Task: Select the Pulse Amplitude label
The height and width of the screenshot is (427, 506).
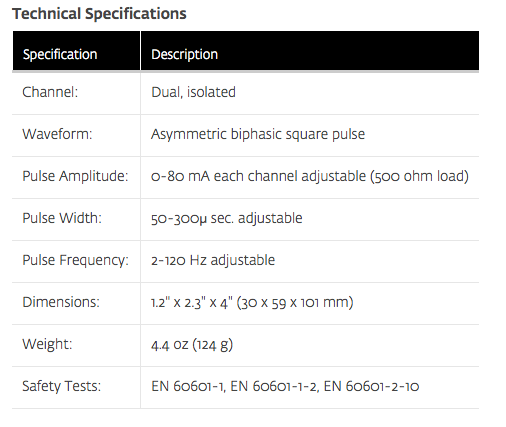Action: pyautogui.click(x=75, y=176)
